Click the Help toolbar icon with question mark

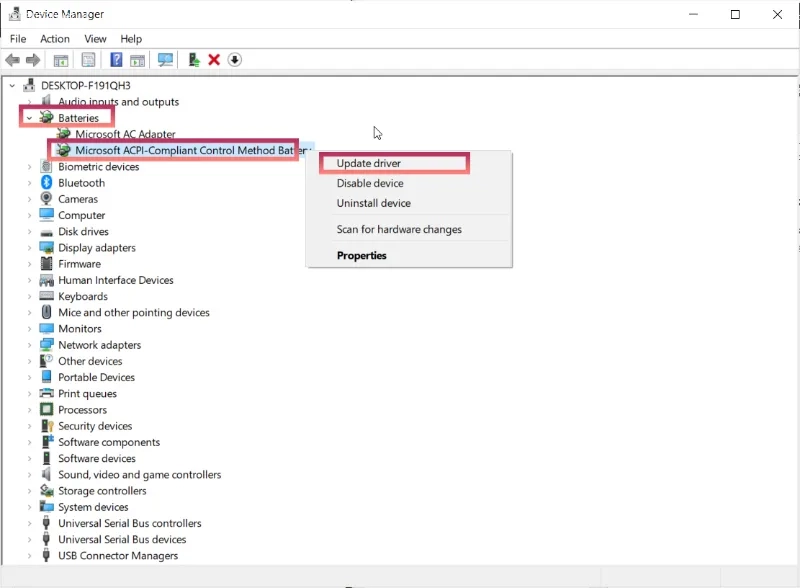click(116, 60)
